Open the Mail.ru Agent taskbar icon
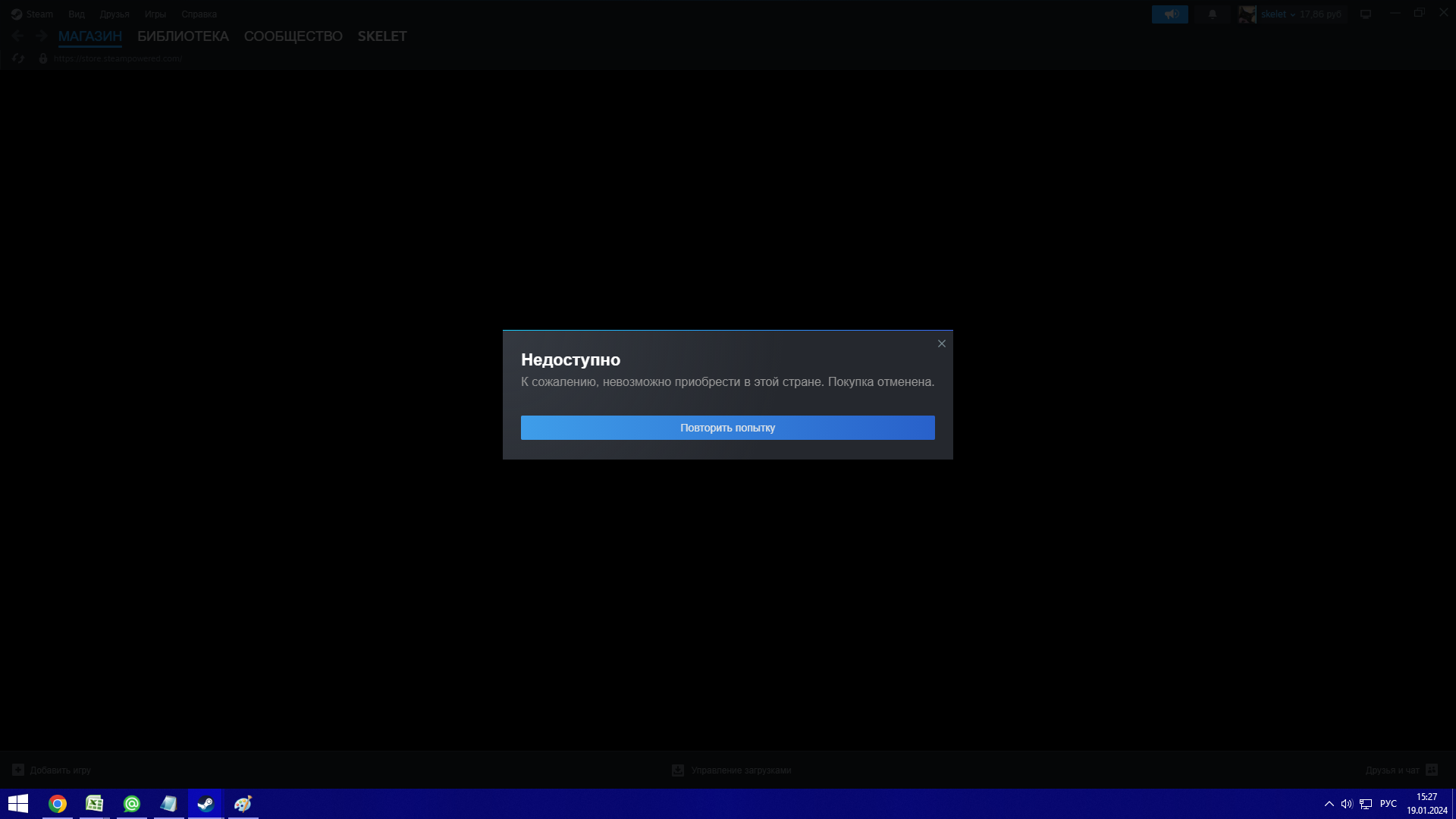The width and height of the screenshot is (1456, 819). click(132, 804)
